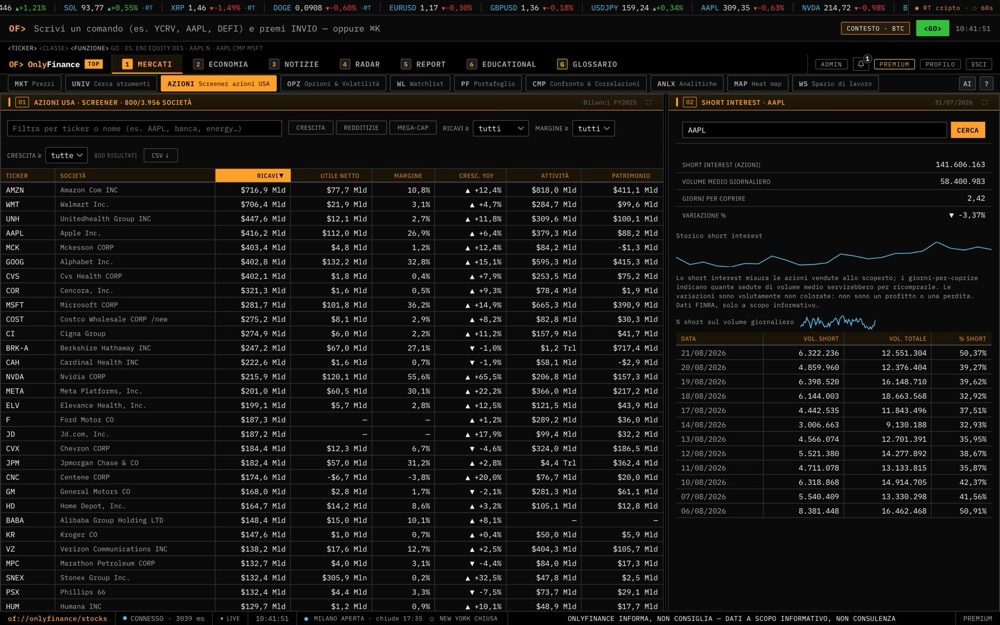This screenshot has height=625, width=1000.
Task: Select the Walmart Inc. row
Action: pyautogui.click(x=332, y=204)
